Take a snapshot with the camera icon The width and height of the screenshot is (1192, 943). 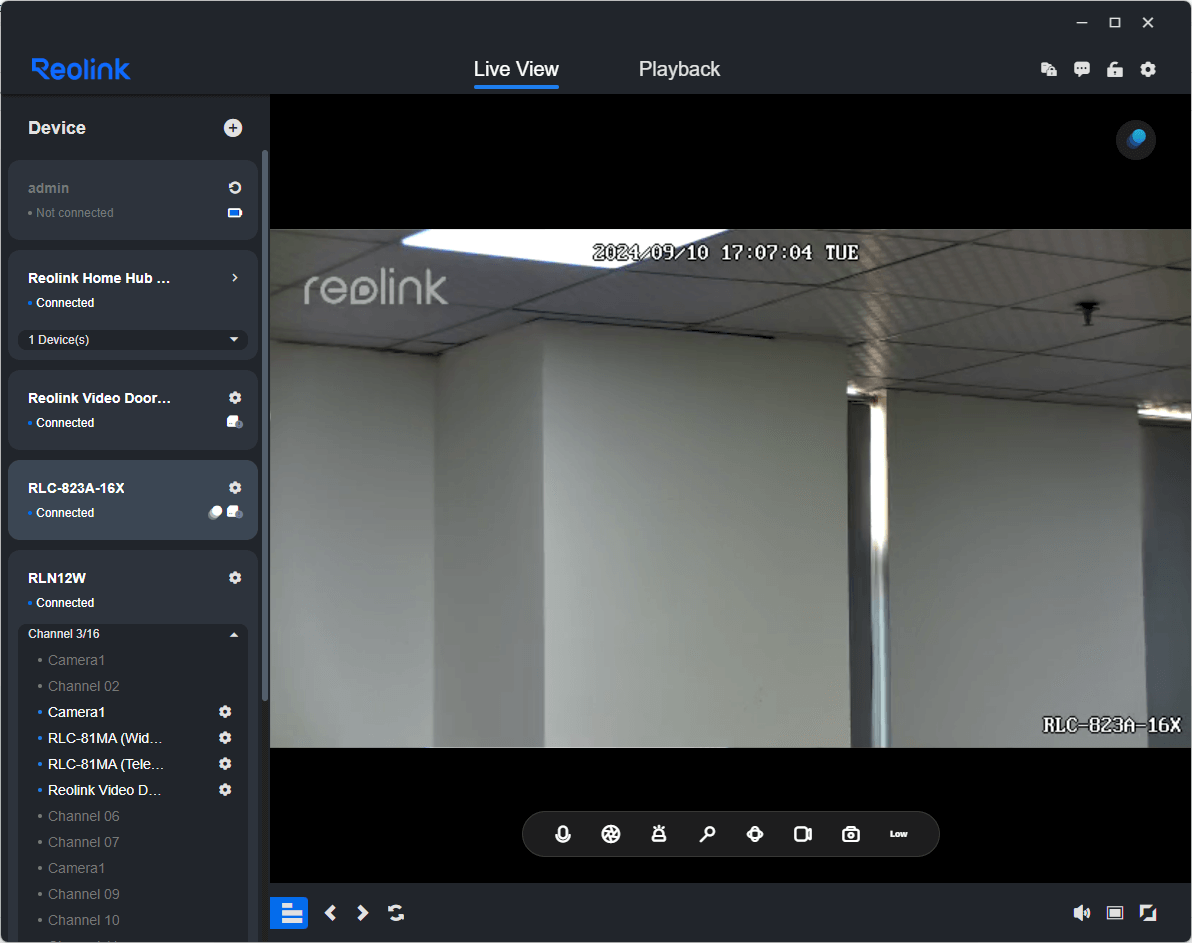tap(851, 834)
